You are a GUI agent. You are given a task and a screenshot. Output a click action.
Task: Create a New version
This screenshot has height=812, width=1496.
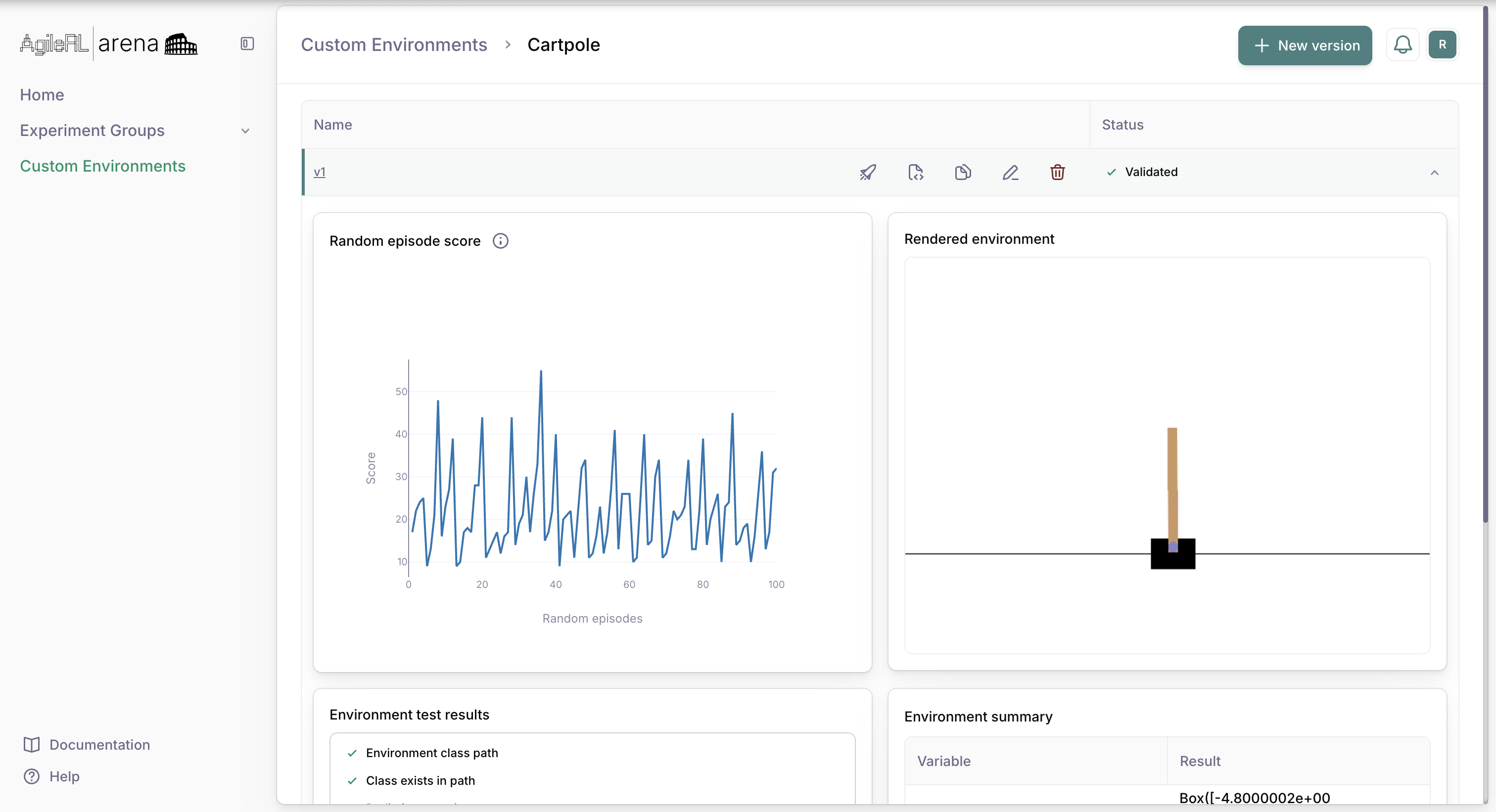pos(1305,45)
